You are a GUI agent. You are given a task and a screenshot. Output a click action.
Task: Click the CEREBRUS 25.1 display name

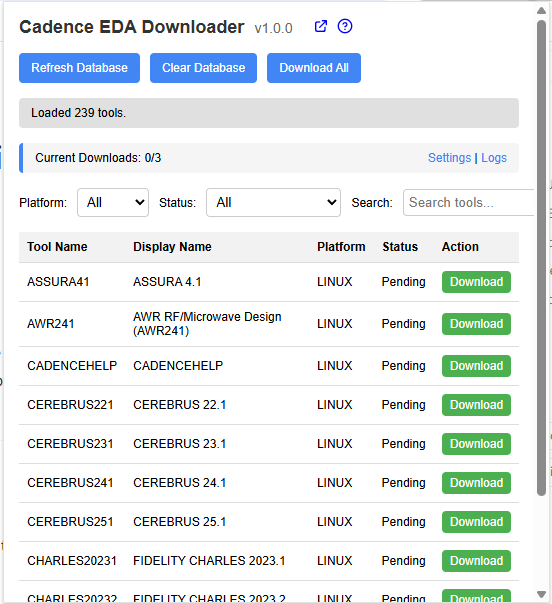pos(180,522)
